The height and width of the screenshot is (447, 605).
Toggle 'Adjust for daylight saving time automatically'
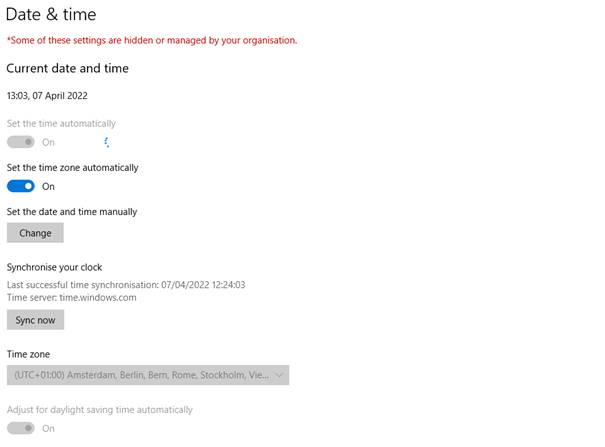tap(21, 428)
